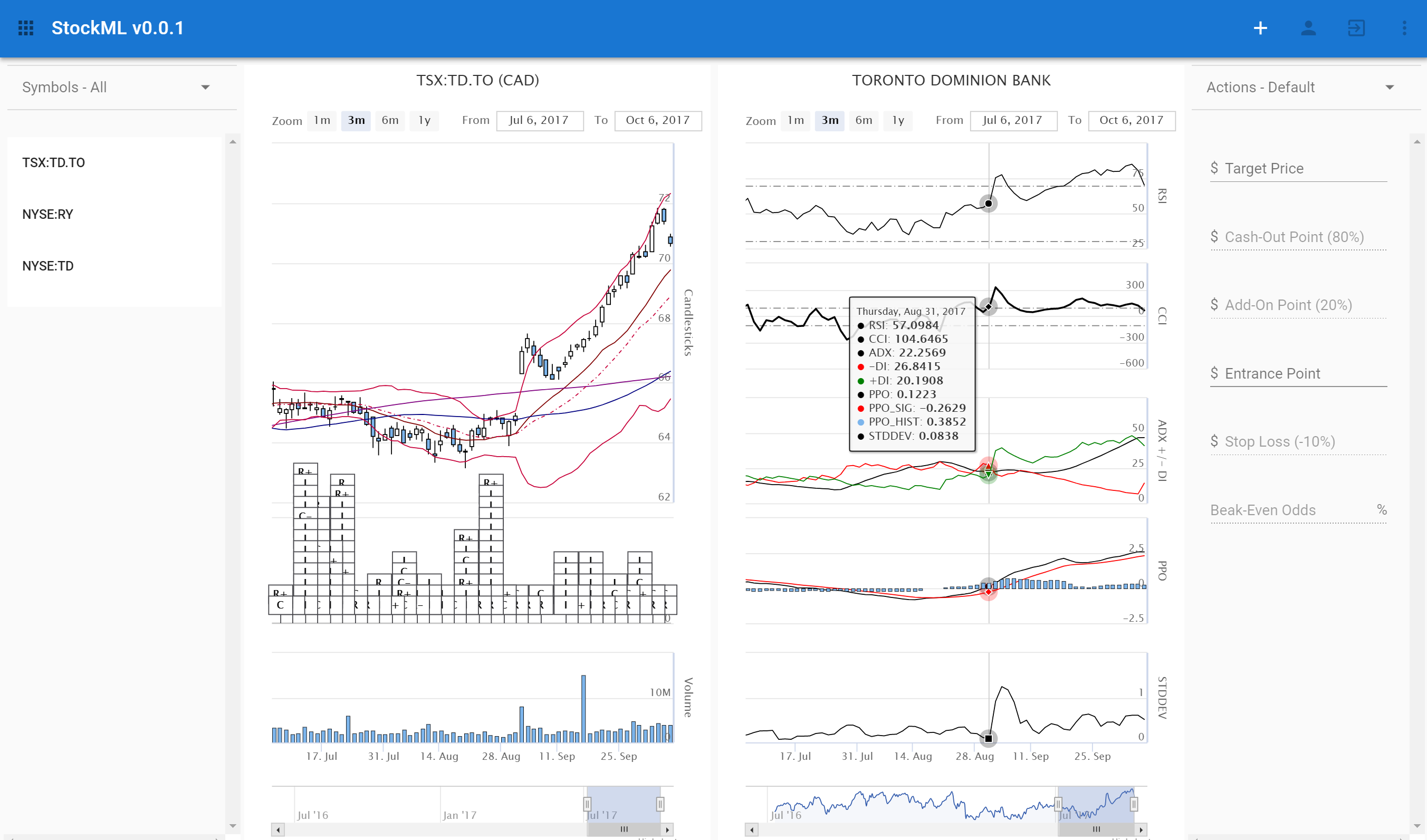Set indicator chart zoom to 6m
The width and height of the screenshot is (1427, 840).
click(x=864, y=121)
